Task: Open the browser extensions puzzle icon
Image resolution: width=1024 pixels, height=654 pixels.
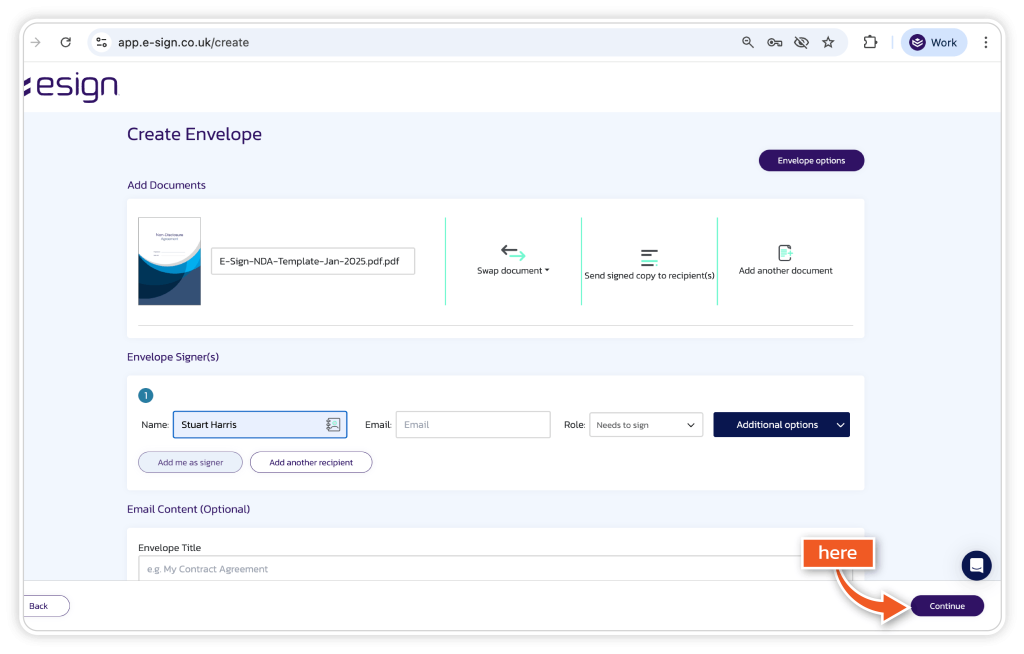Action: [870, 43]
